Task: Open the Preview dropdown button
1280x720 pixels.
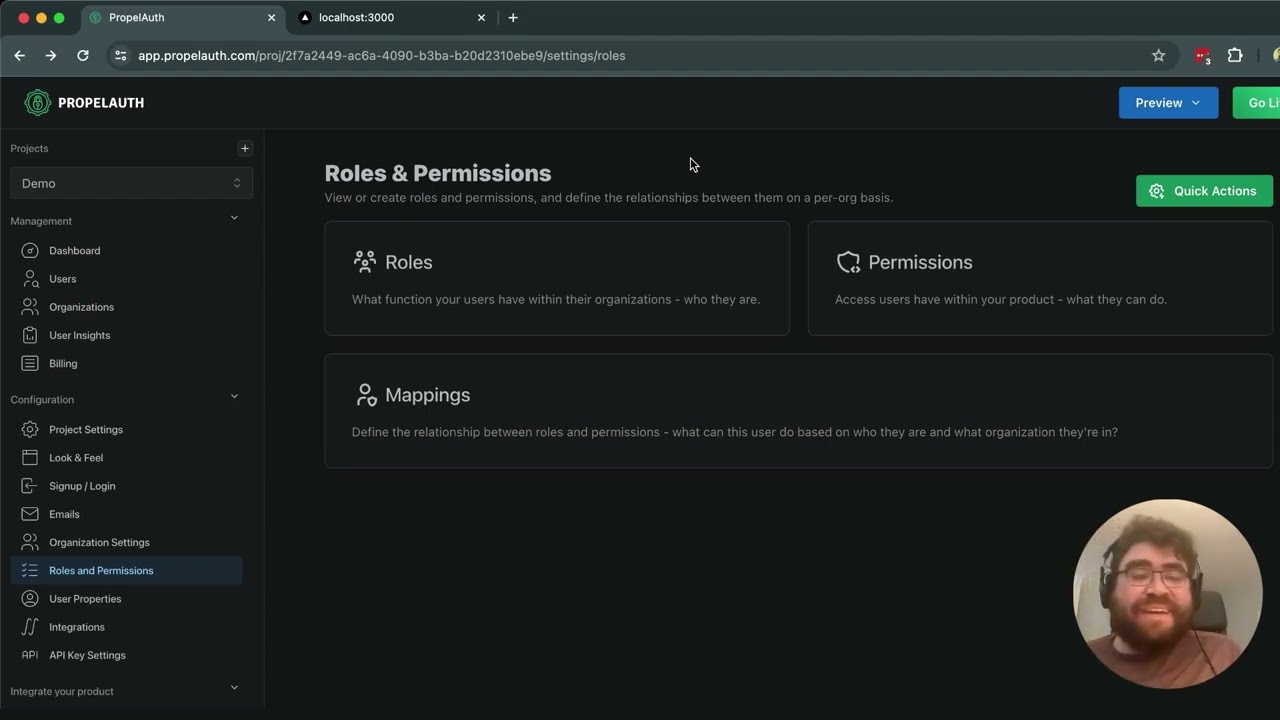Action: pyautogui.click(x=1168, y=103)
